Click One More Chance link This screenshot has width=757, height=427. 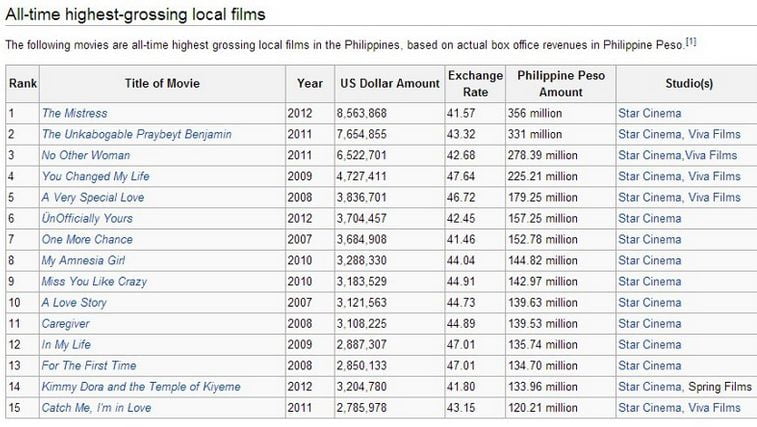[x=87, y=240]
